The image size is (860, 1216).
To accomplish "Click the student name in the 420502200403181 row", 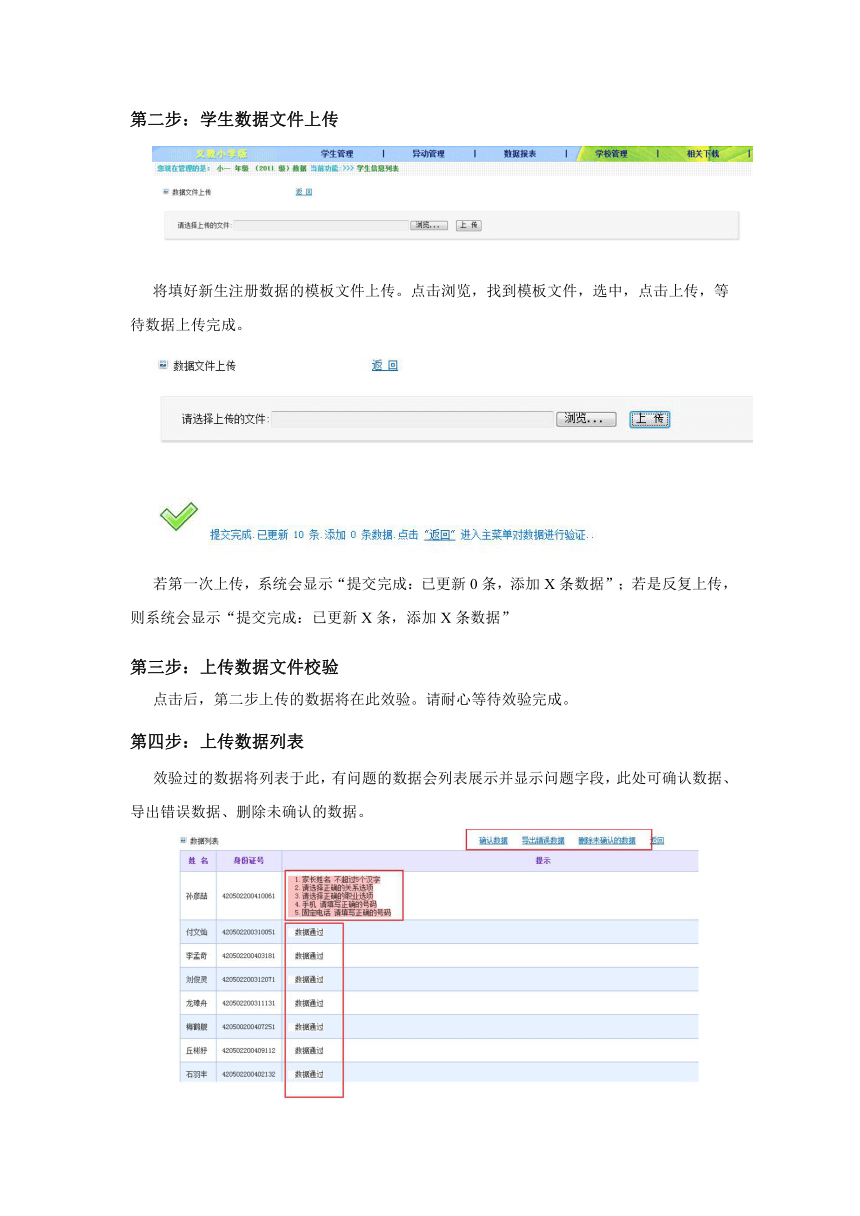I will coord(196,956).
